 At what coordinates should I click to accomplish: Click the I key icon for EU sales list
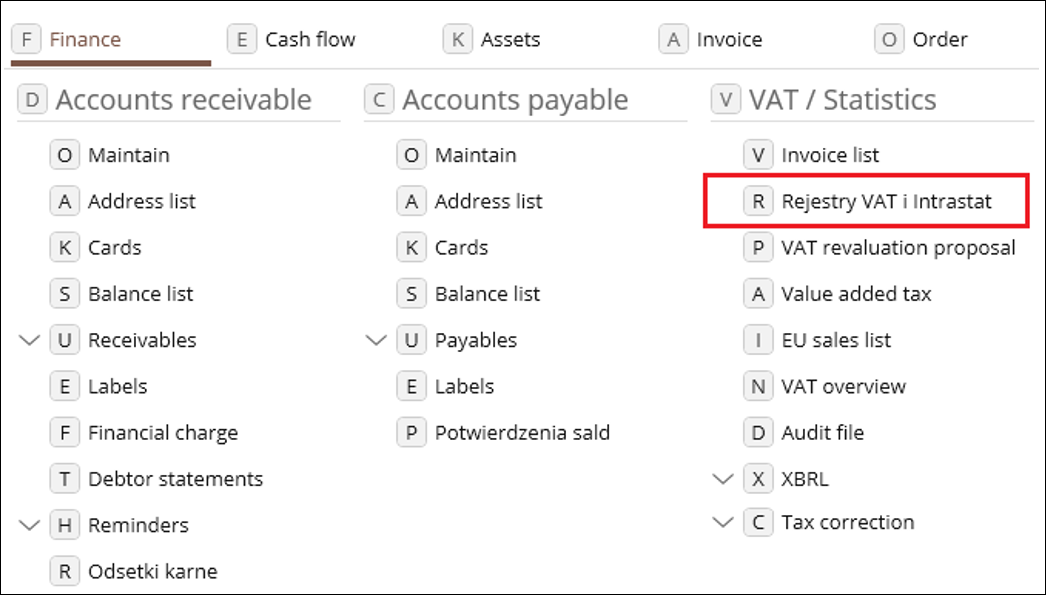(758, 340)
